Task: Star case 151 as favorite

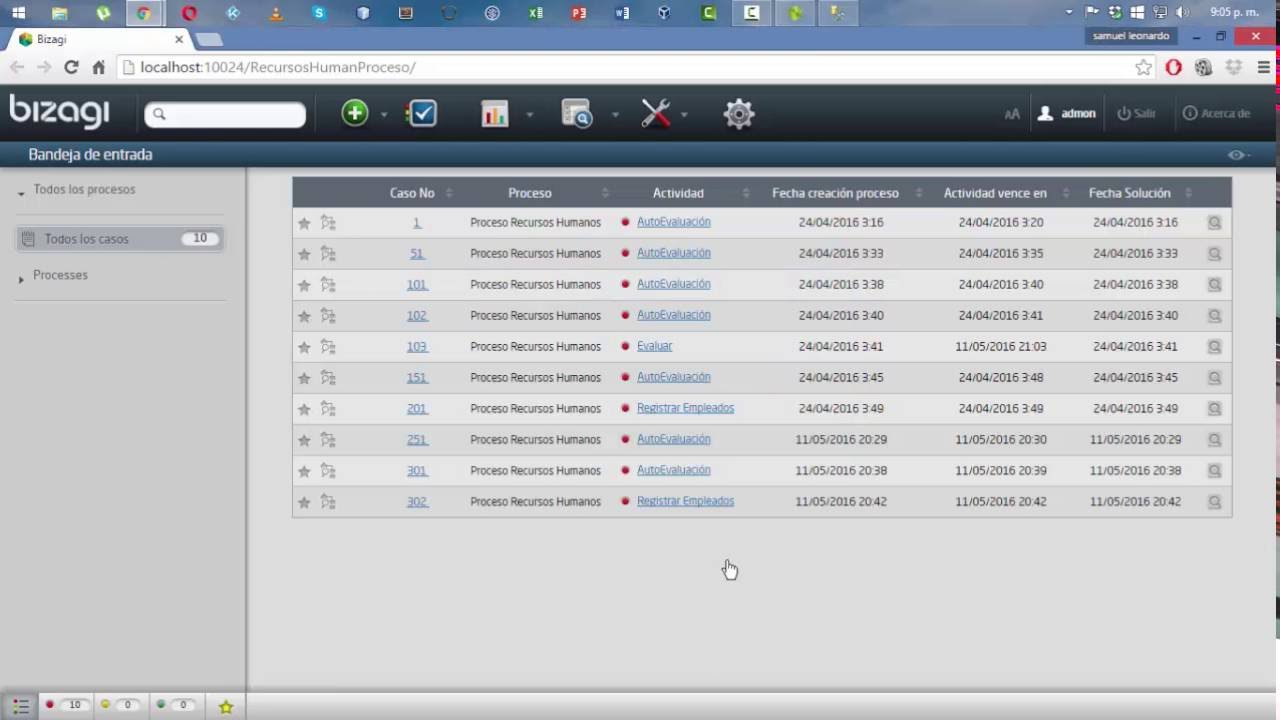Action: click(304, 378)
